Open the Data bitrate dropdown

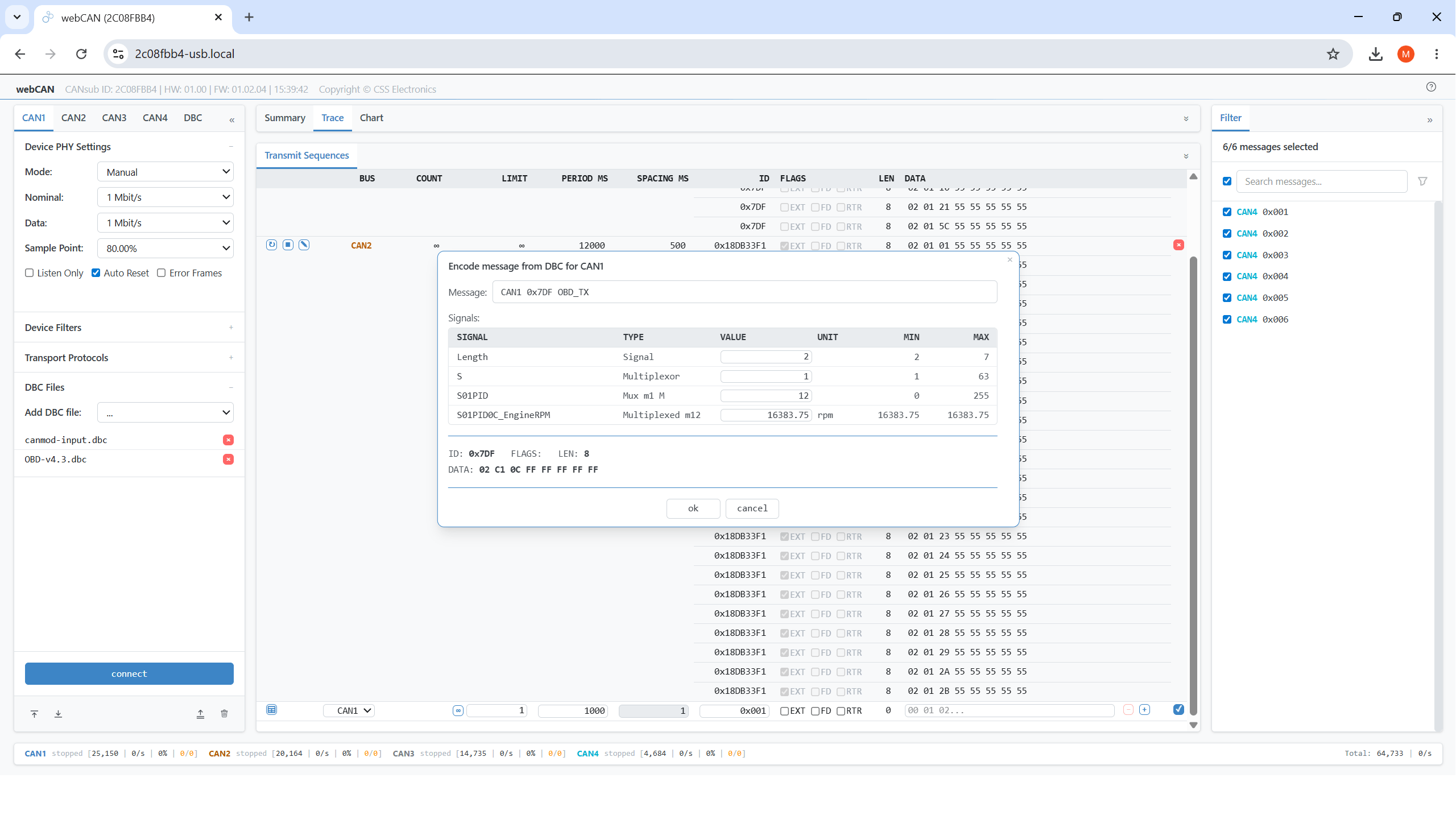[166, 223]
